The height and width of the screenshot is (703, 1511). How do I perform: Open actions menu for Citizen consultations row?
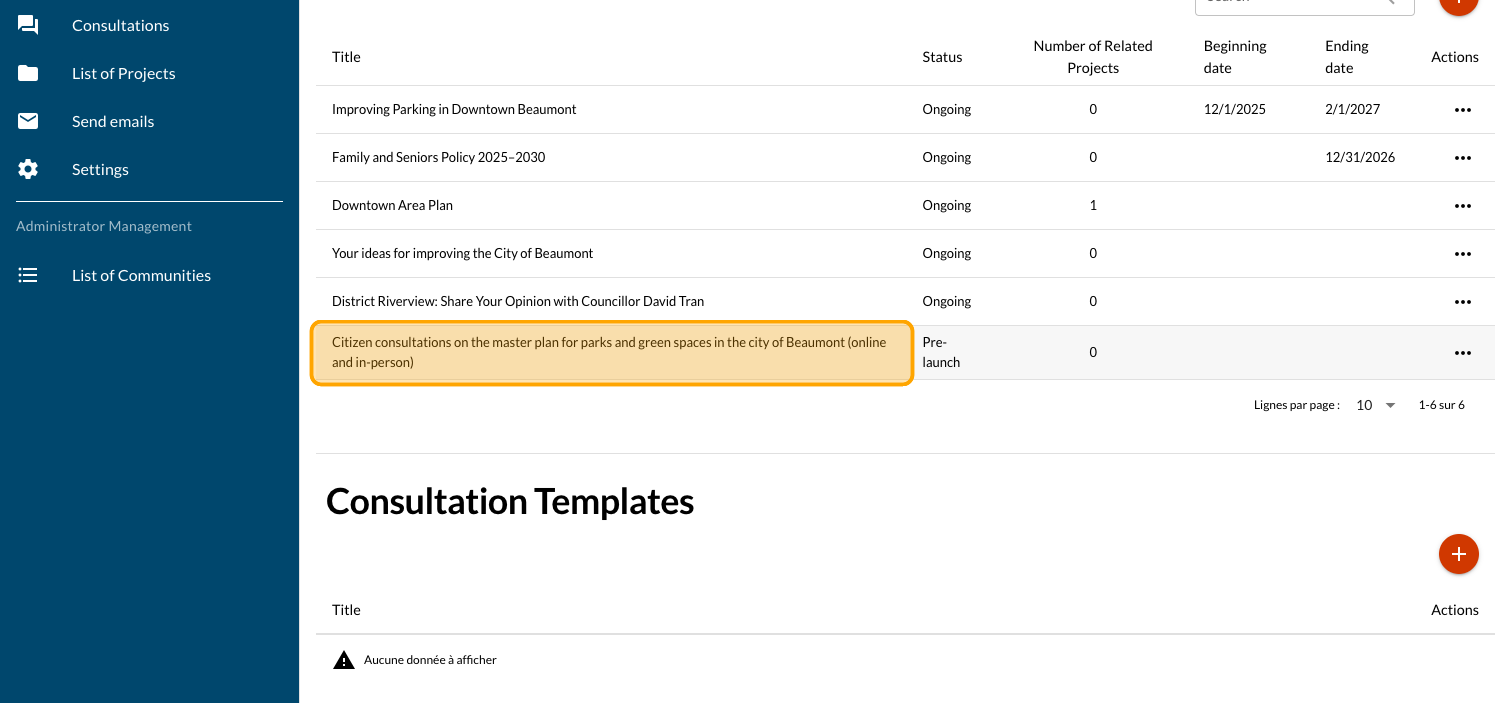1462,353
